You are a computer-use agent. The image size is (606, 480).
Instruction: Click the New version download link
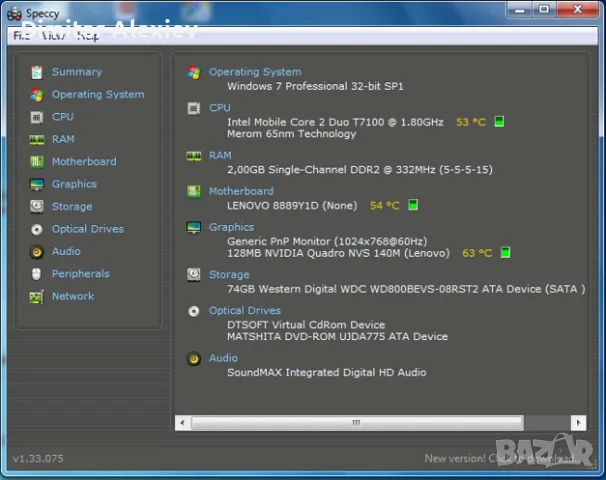pos(502,459)
